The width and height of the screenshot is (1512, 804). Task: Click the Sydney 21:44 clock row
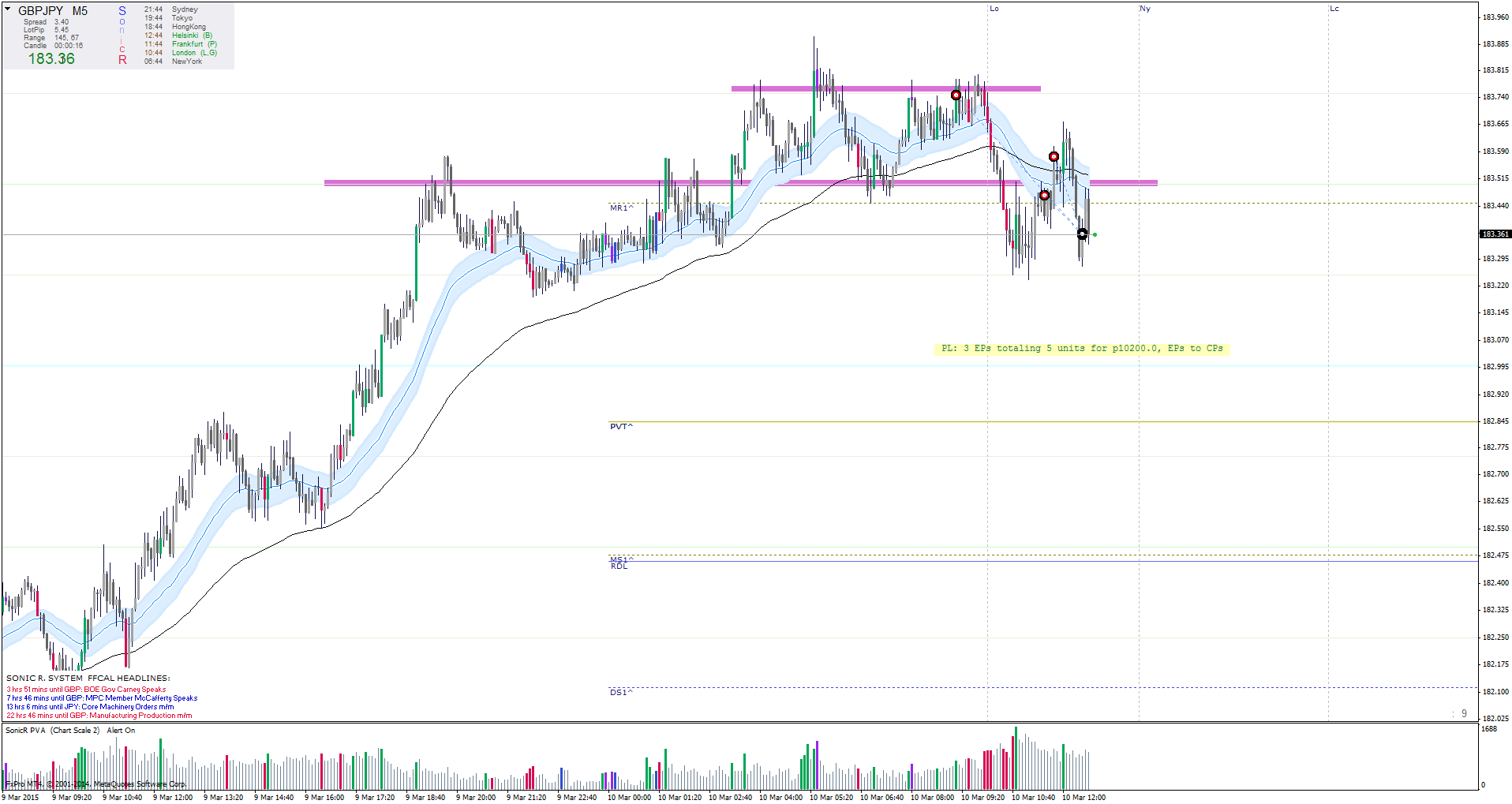[x=171, y=9]
